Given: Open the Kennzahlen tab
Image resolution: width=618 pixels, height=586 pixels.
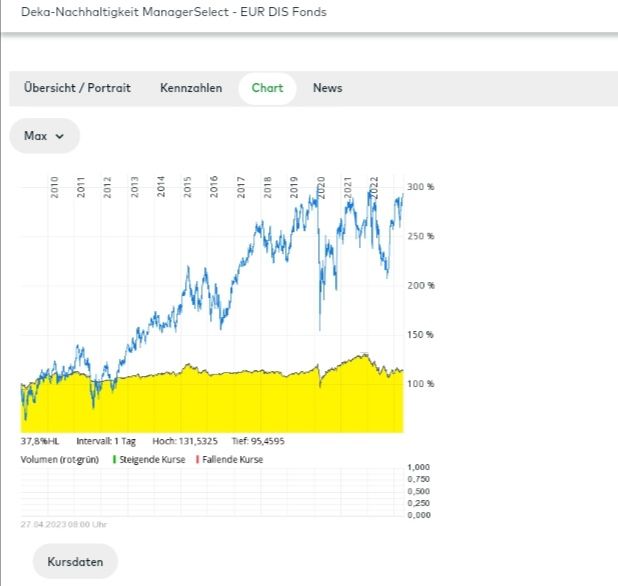Looking at the screenshot, I should 191,88.
